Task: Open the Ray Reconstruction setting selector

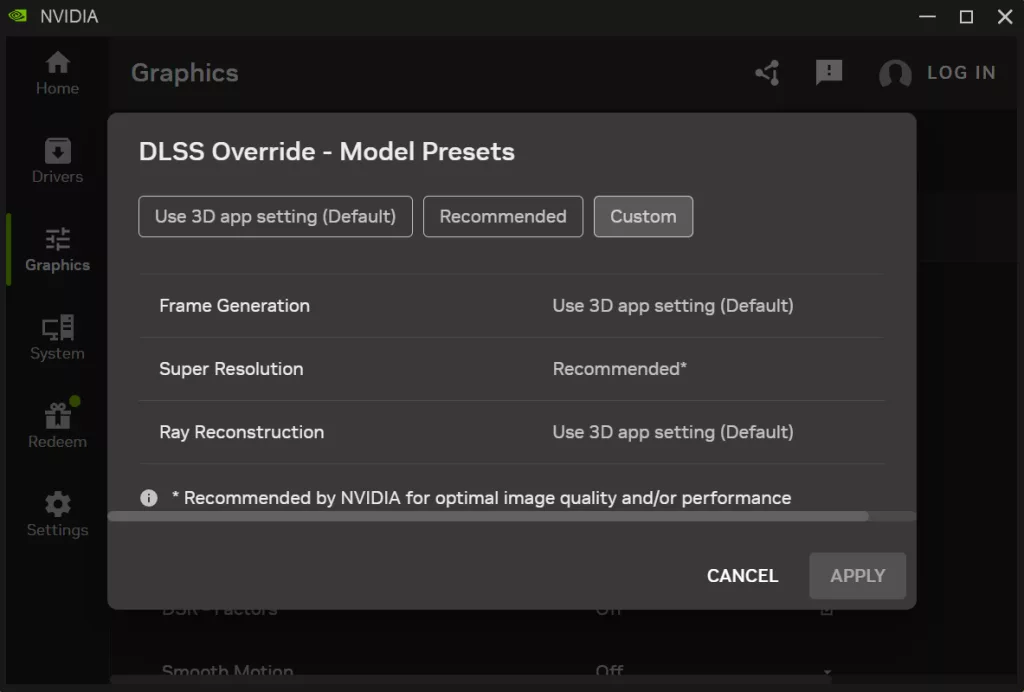Action: pyautogui.click(x=673, y=432)
